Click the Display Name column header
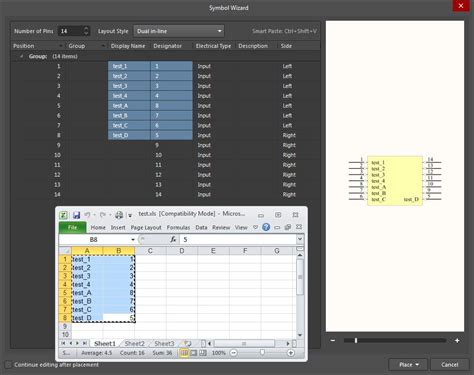This screenshot has width=474, height=375. 128,46
